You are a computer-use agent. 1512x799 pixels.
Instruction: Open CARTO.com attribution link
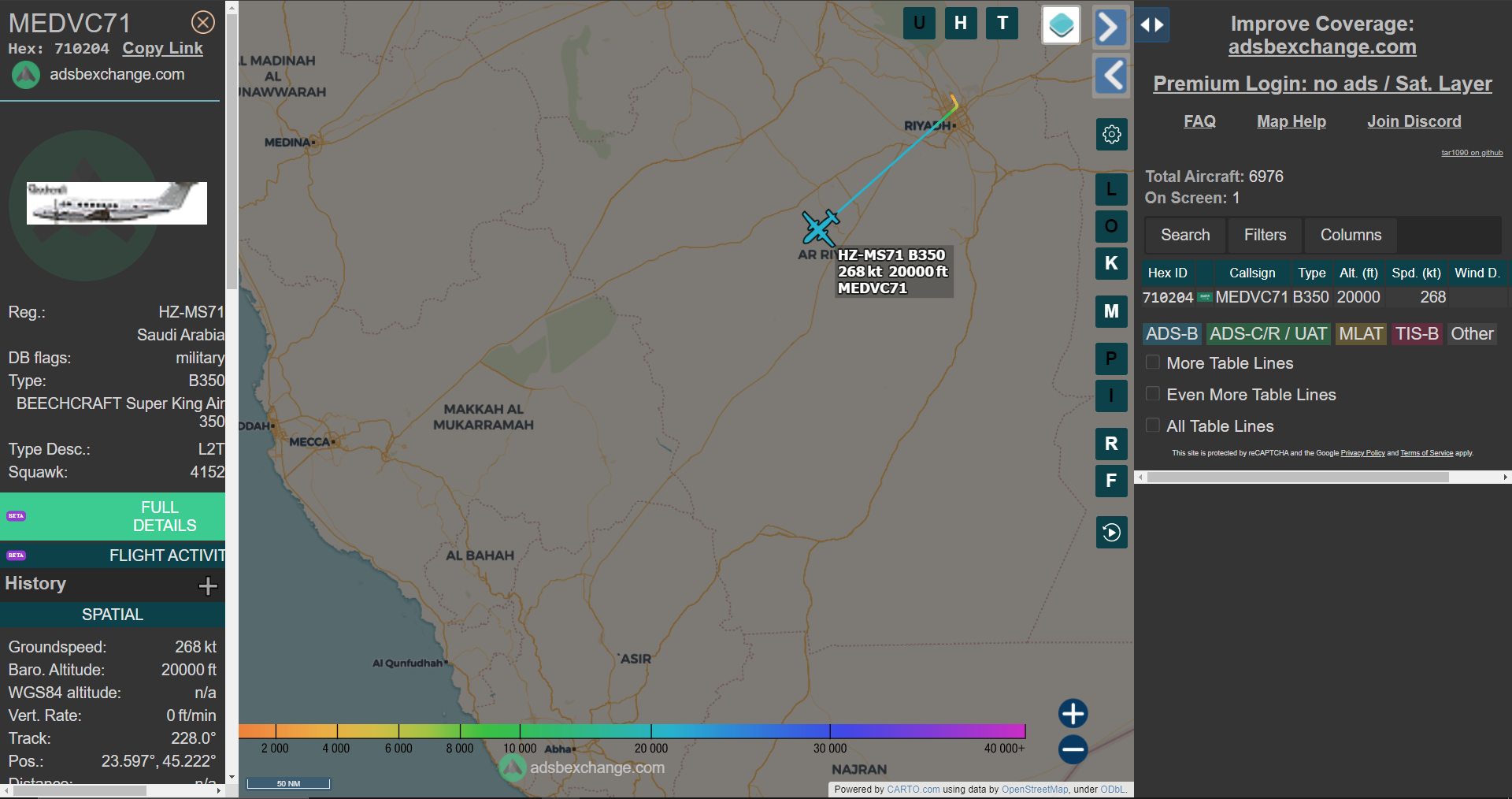pyautogui.click(x=913, y=790)
